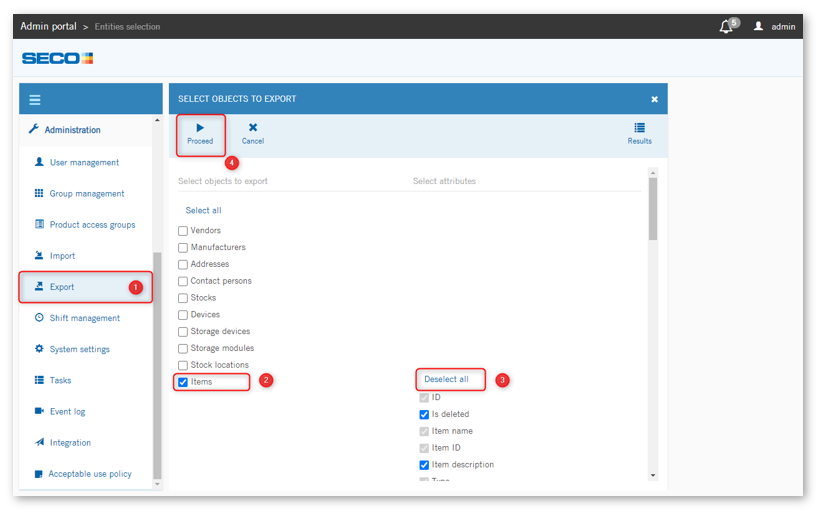Screen dimensions: 827x519
Task: Click the Import icon in sidebar
Action: (x=39, y=255)
